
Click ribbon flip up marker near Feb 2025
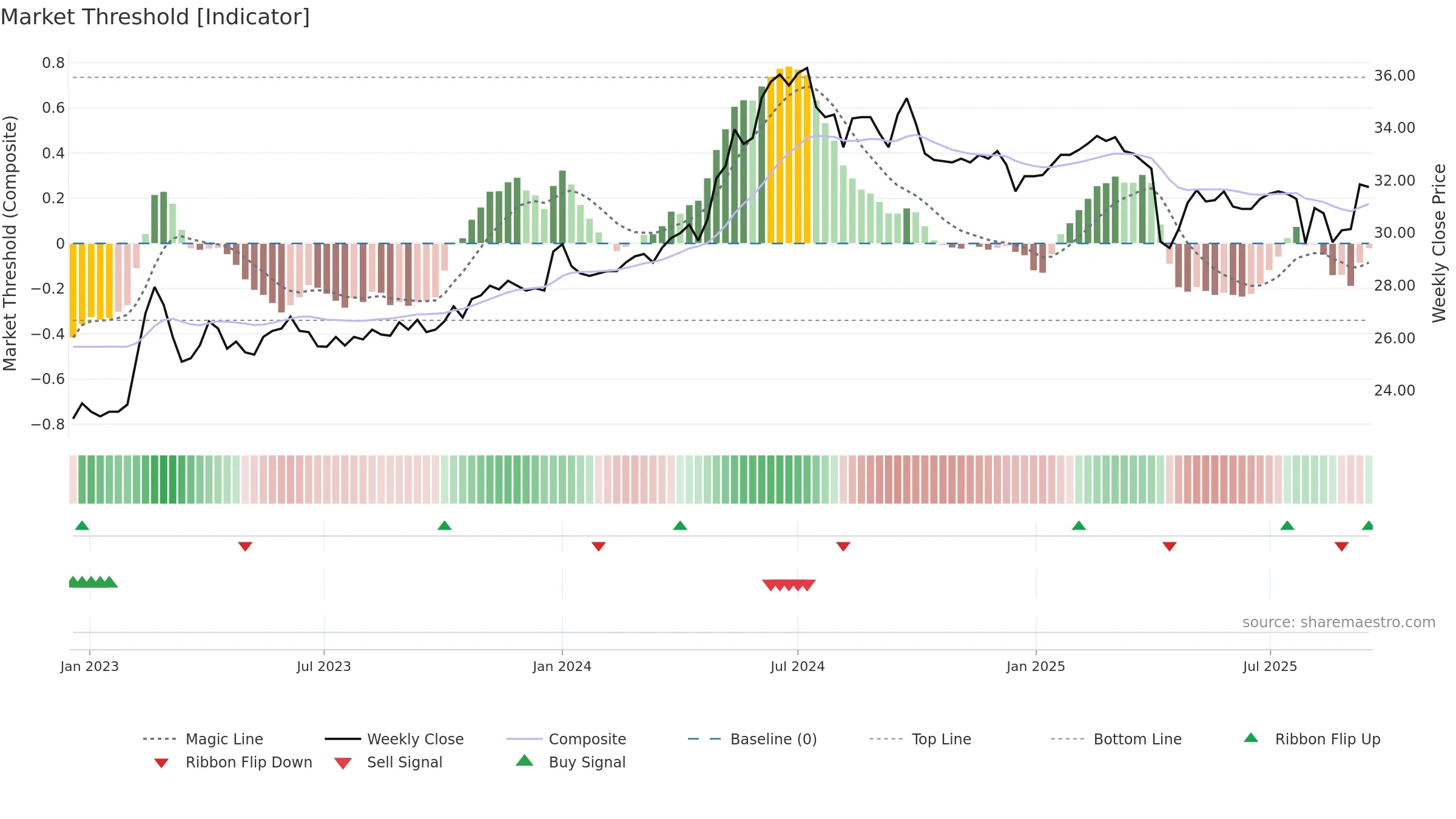[x=1079, y=525]
